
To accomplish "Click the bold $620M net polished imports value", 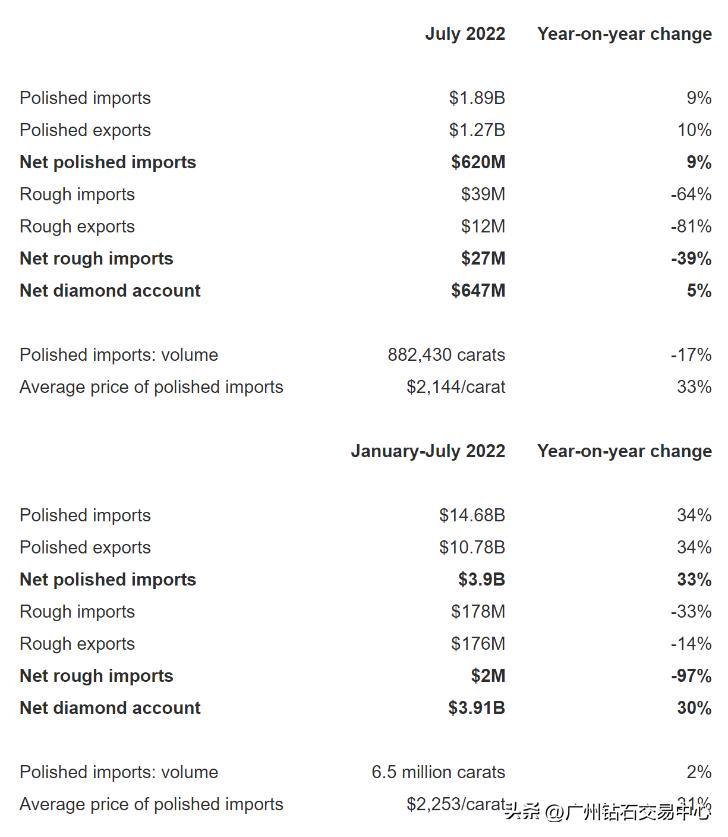I will [x=478, y=162].
